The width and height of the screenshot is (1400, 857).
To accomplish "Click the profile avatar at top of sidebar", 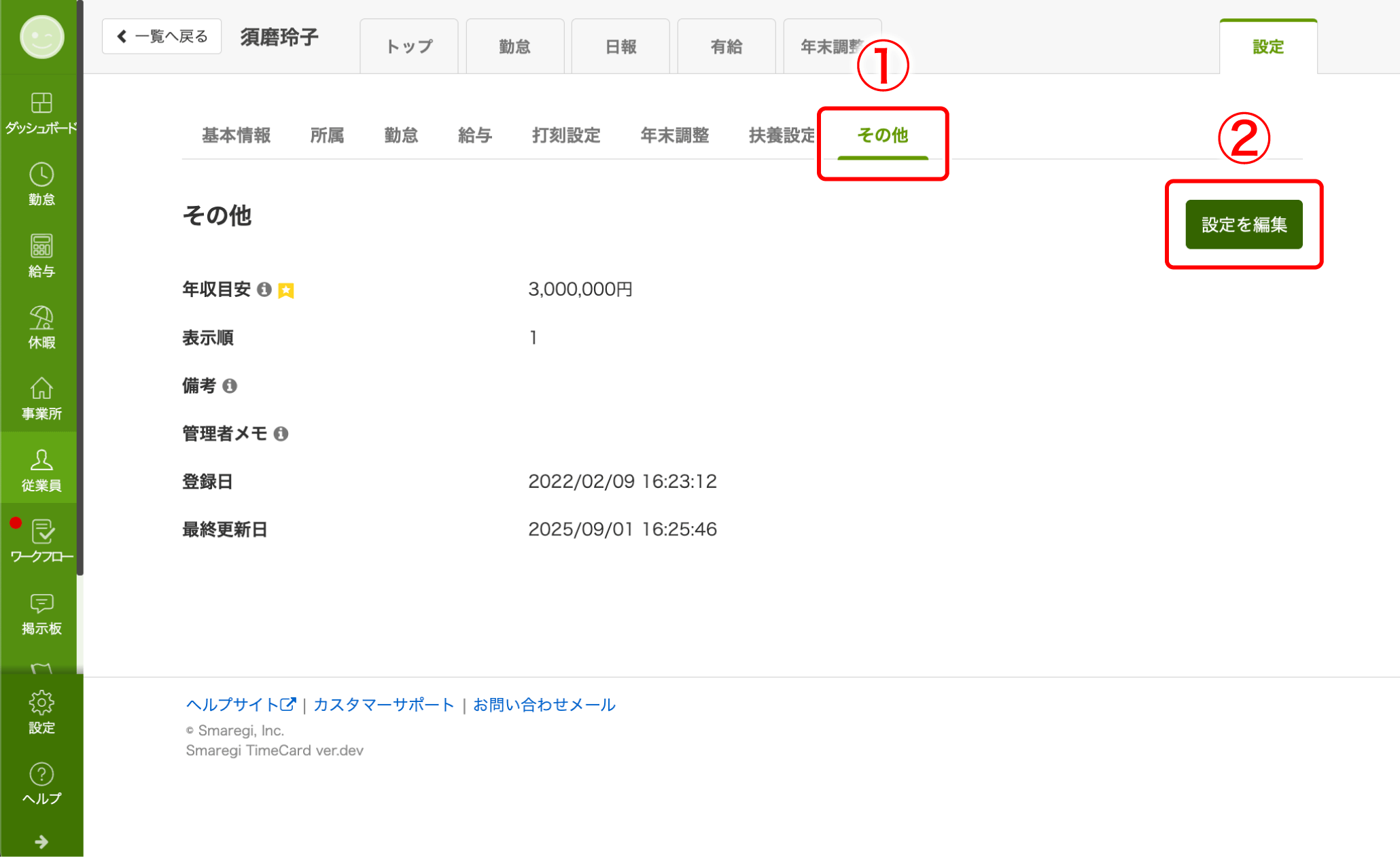I will tap(43, 37).
